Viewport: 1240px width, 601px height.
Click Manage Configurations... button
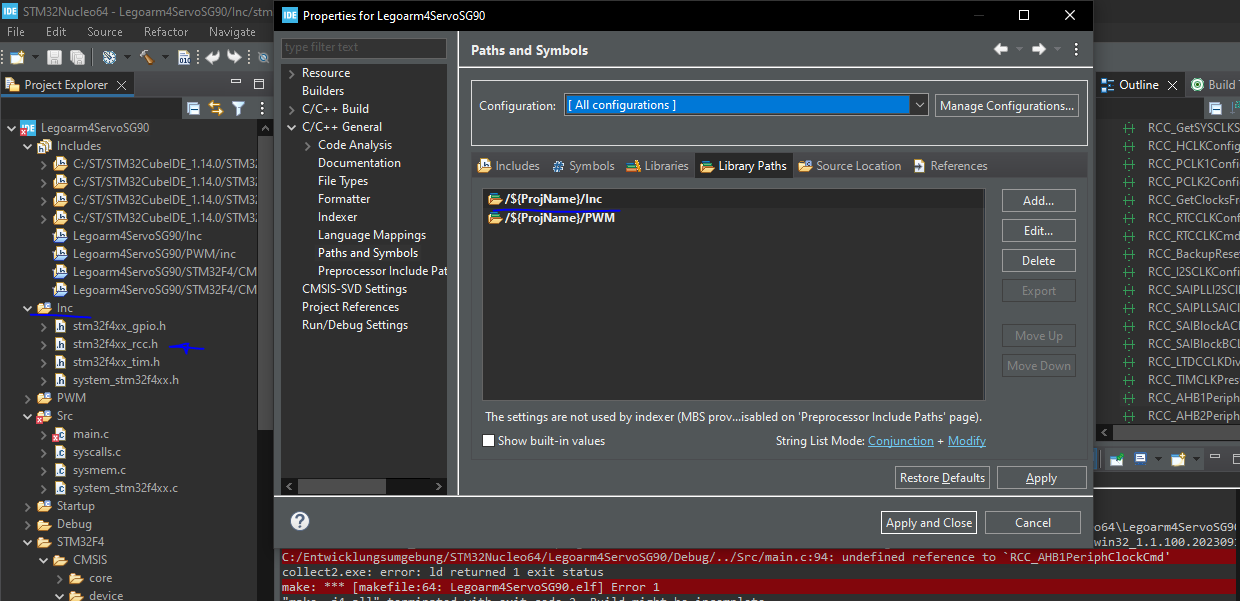pyautogui.click(x=1007, y=105)
